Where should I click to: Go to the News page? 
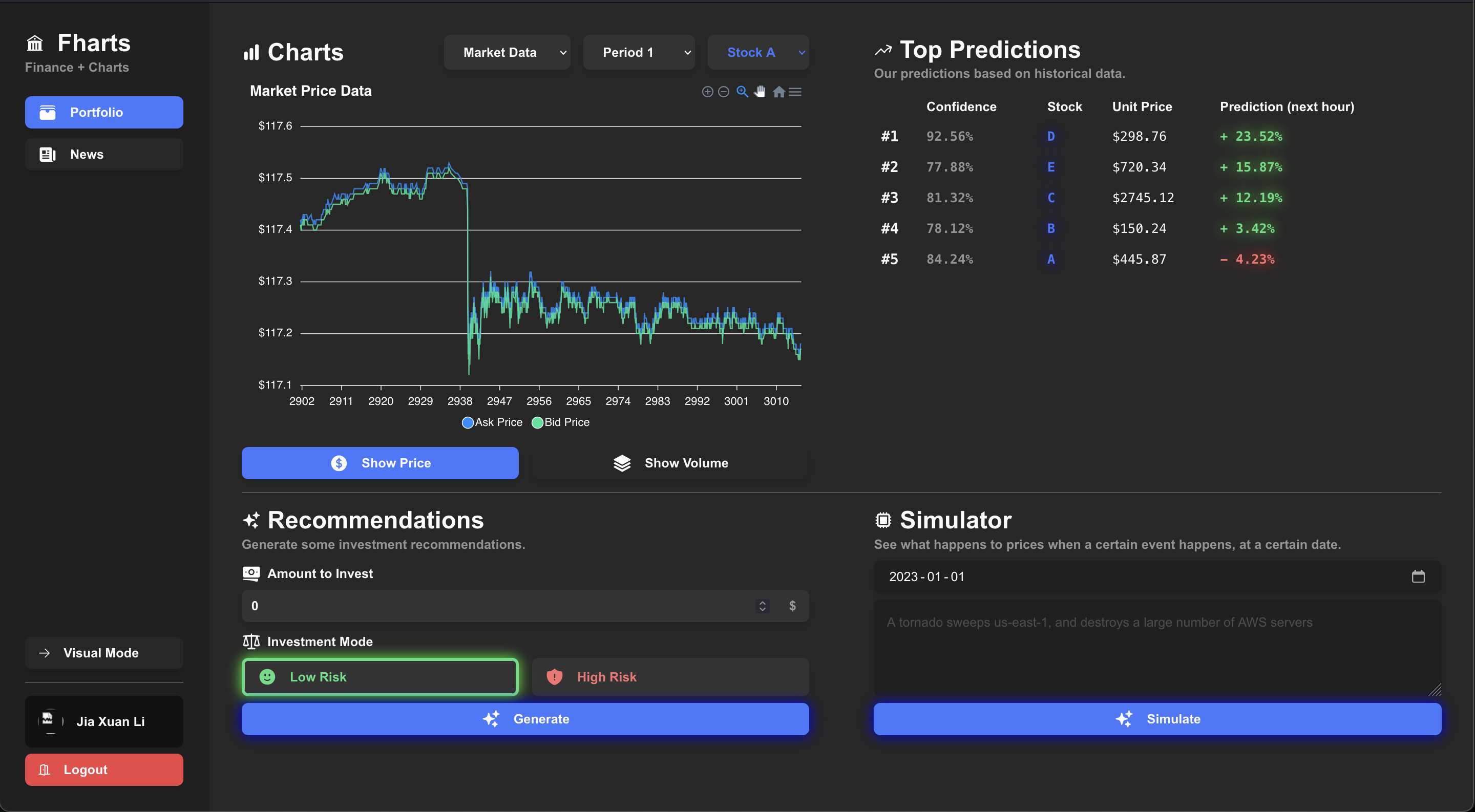103,155
